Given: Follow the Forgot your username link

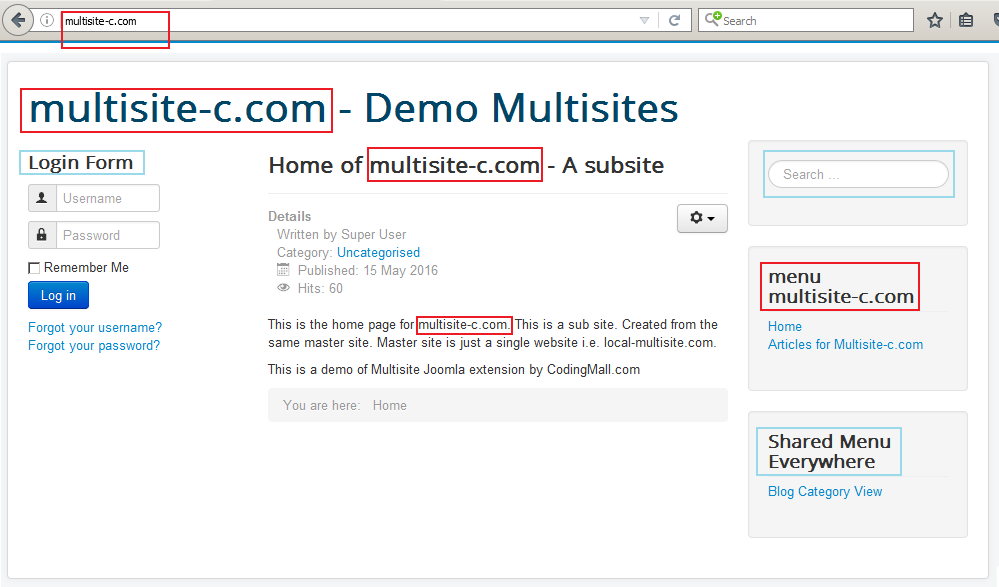Looking at the screenshot, I should (95, 327).
